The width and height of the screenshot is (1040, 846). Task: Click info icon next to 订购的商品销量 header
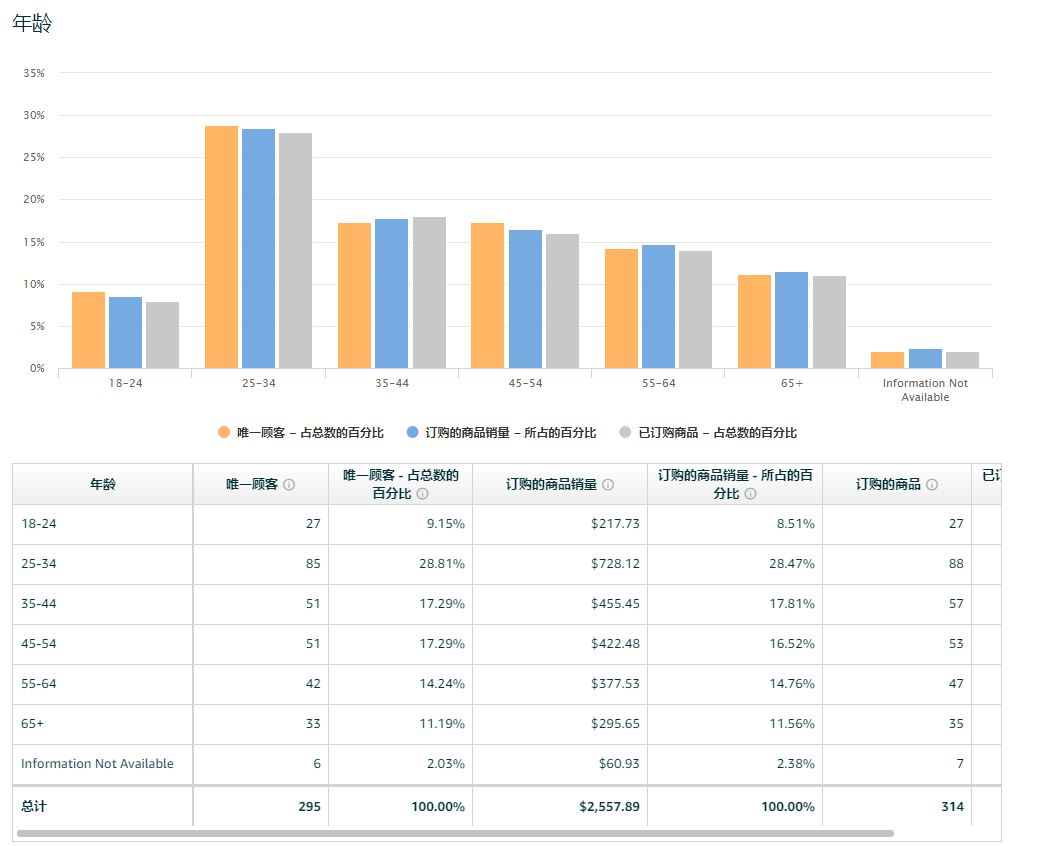[x=608, y=485]
